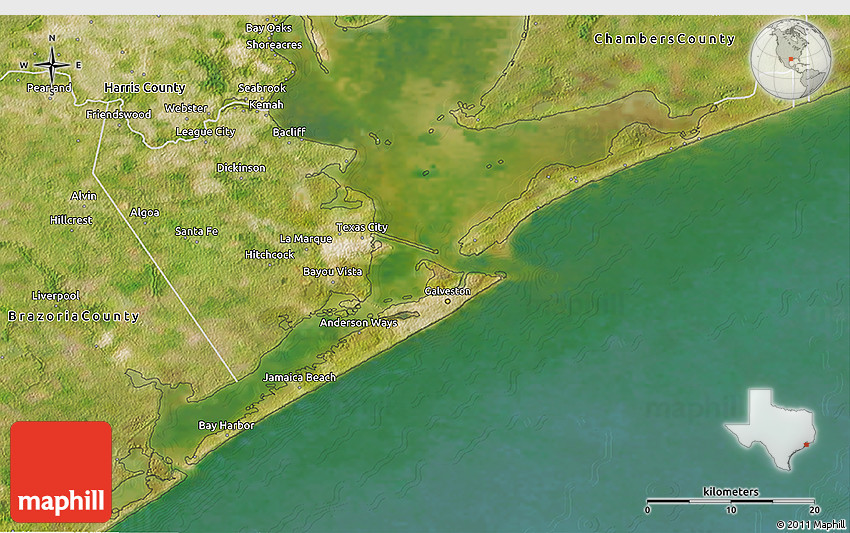Viewport: 850px width, 533px height.
Task: Select the Pearland place label
Action: [49, 89]
